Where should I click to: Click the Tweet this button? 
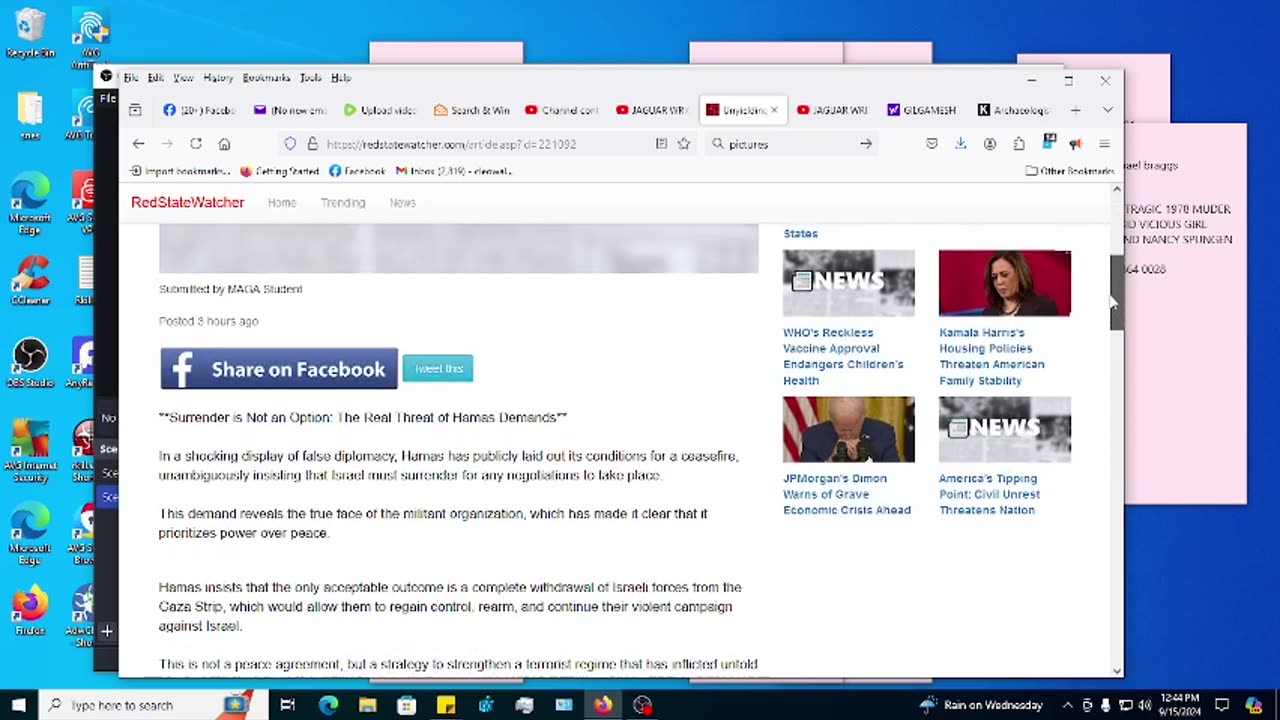tap(438, 369)
